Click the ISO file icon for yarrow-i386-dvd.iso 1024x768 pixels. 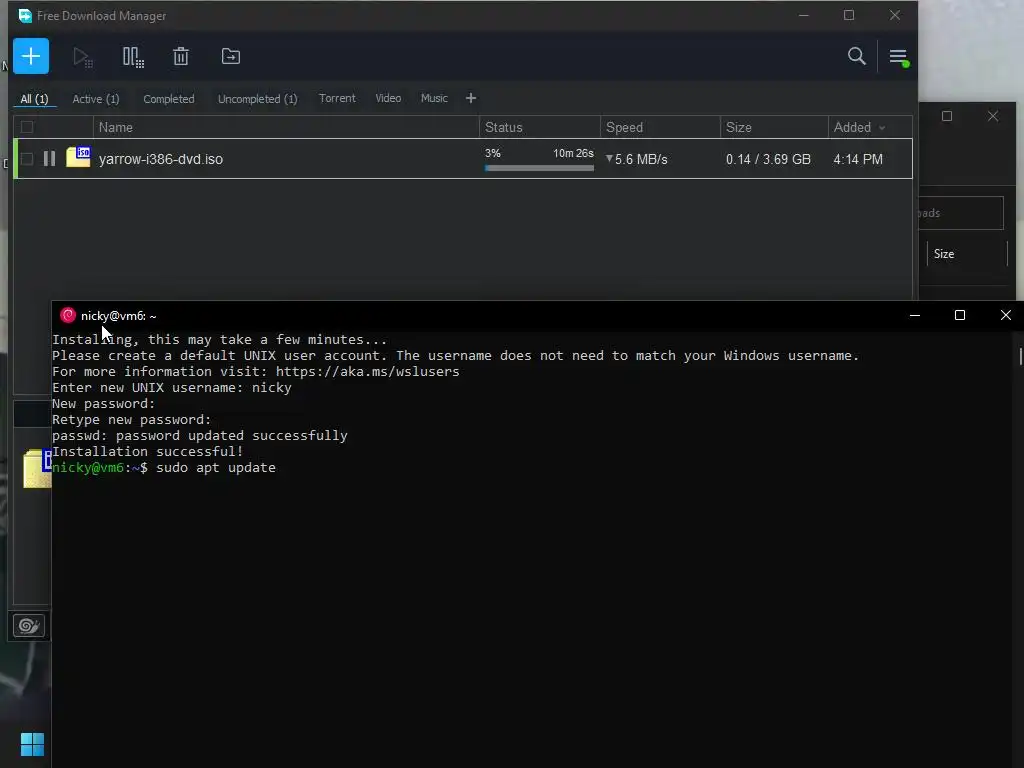[x=78, y=157]
